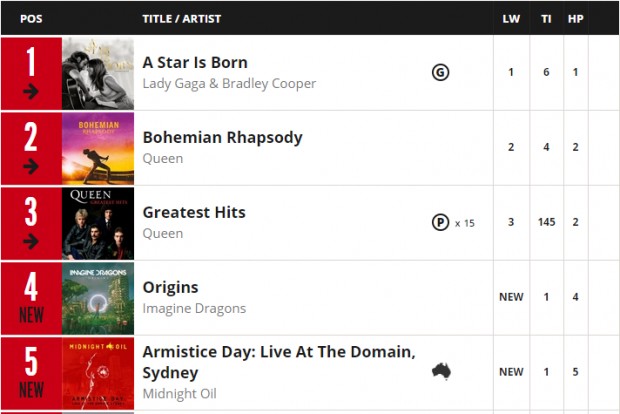Follow the Lady Gaga & Bradley Cooper link

pos(229,83)
